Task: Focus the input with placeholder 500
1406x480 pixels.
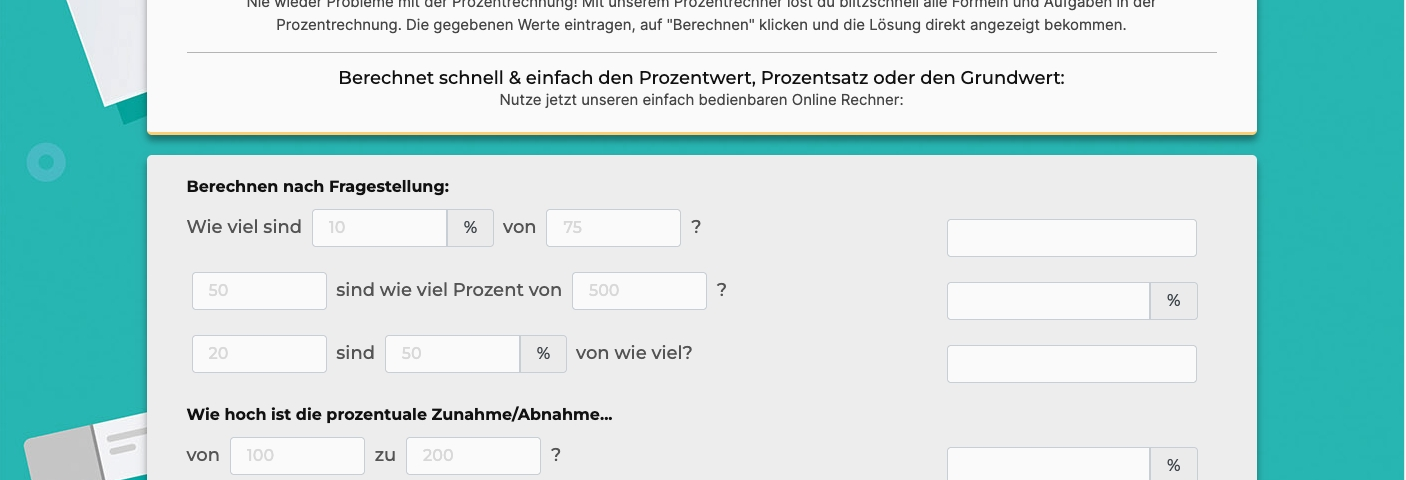Action: click(639, 291)
